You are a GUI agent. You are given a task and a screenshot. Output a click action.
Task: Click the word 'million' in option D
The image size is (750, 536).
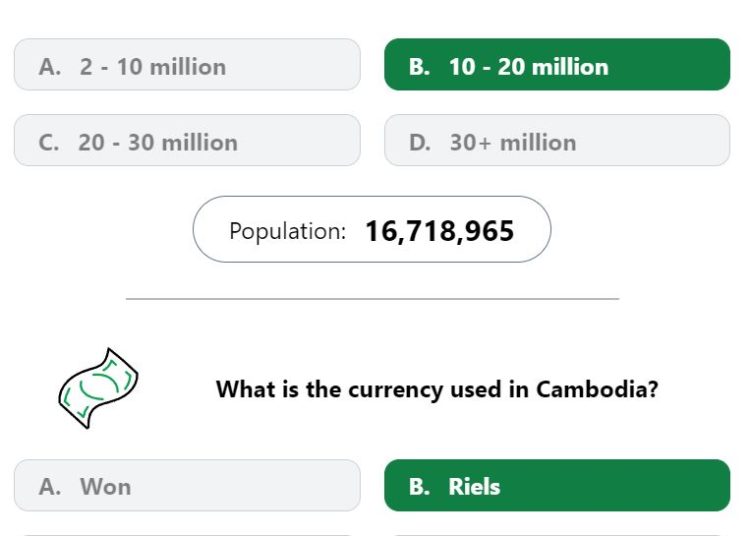(538, 142)
